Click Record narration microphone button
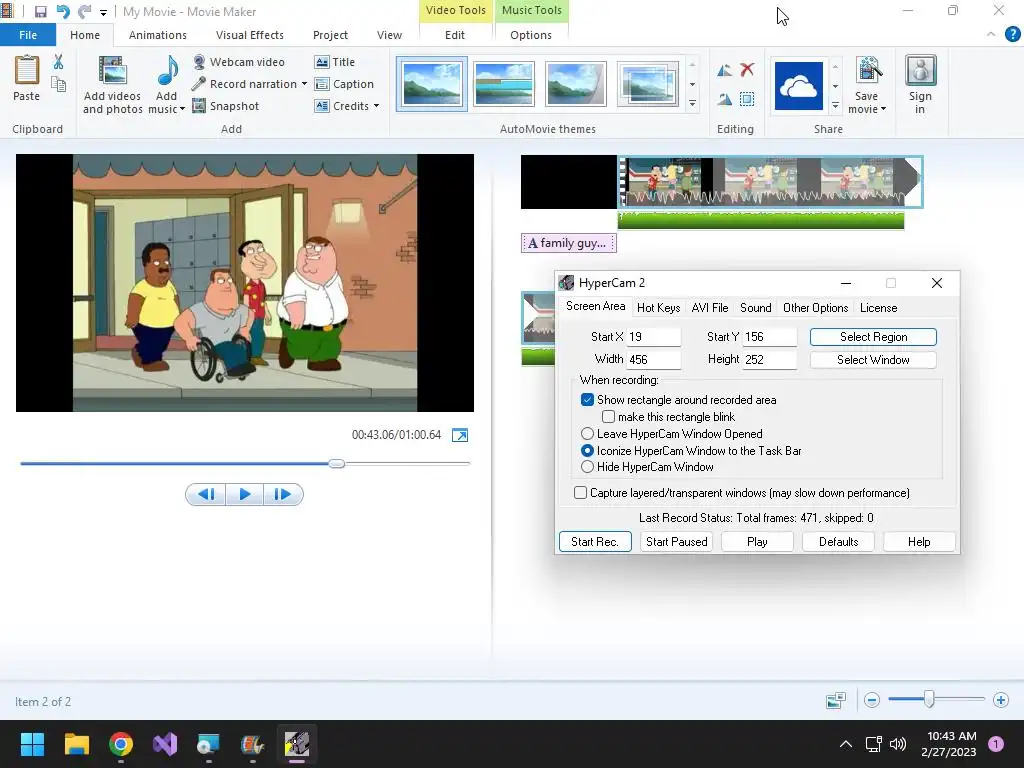This screenshot has width=1024, height=768. click(x=244, y=84)
